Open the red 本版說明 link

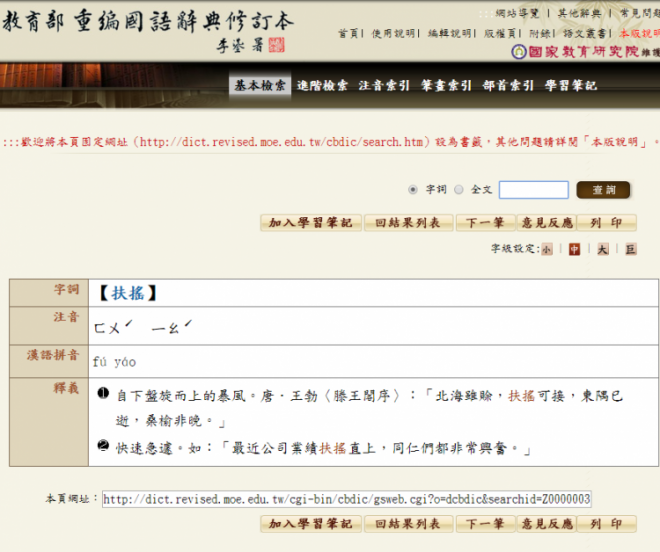(x=638, y=33)
